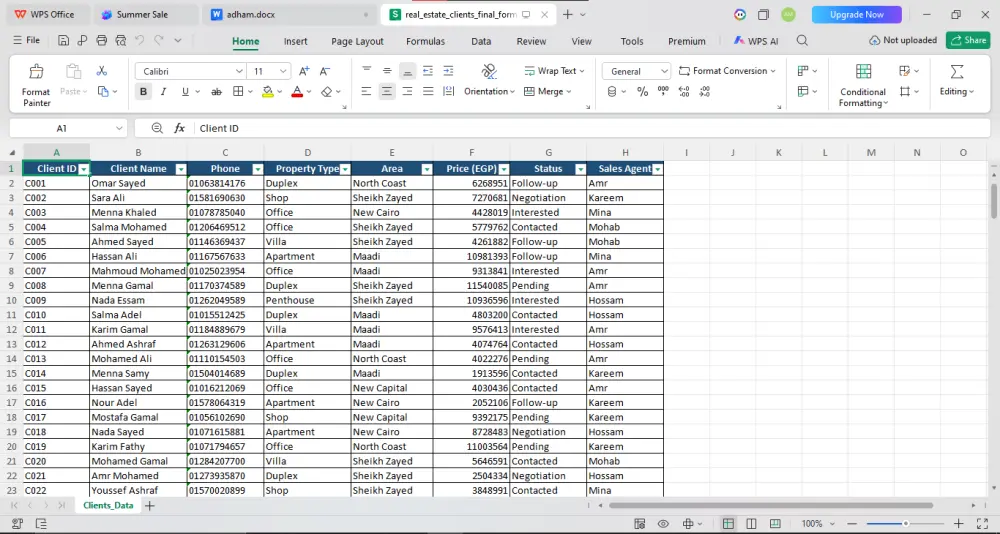The image size is (1000, 534).
Task: Open the Page Layout ribbon tab
Action: 357,41
